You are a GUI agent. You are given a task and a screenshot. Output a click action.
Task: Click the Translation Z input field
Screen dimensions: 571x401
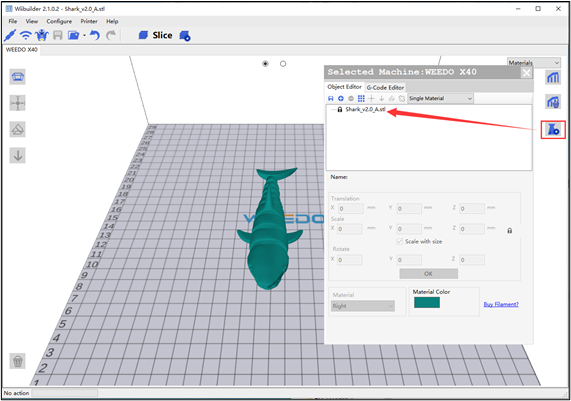click(472, 209)
